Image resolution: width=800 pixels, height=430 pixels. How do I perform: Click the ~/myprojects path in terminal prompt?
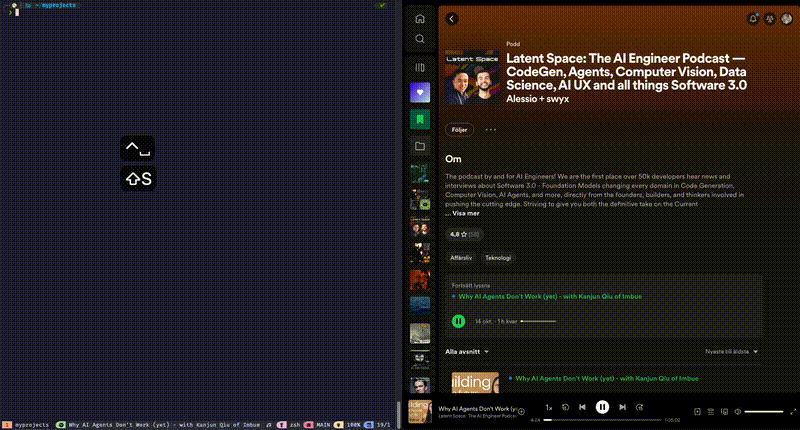pyautogui.click(x=55, y=5)
